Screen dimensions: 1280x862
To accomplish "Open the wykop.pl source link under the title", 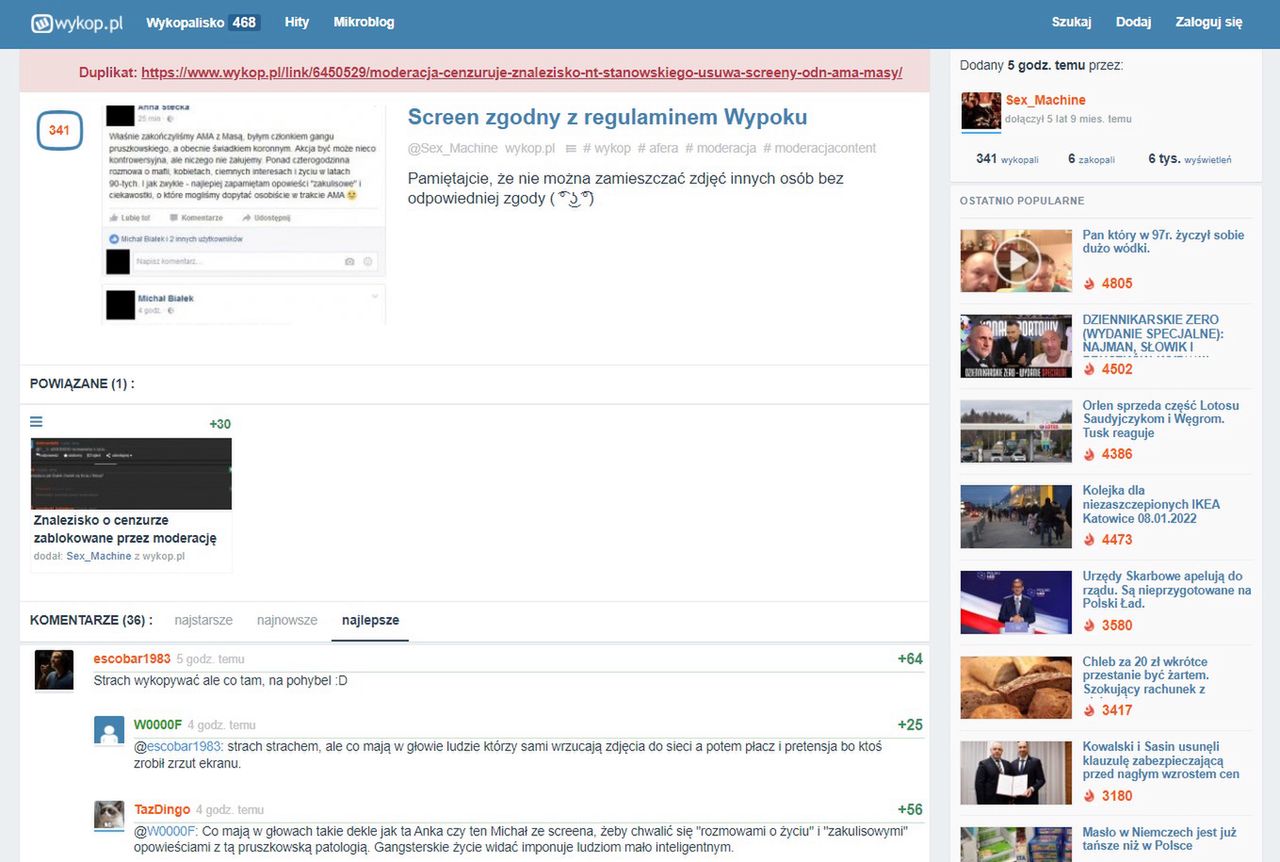I will coord(529,148).
